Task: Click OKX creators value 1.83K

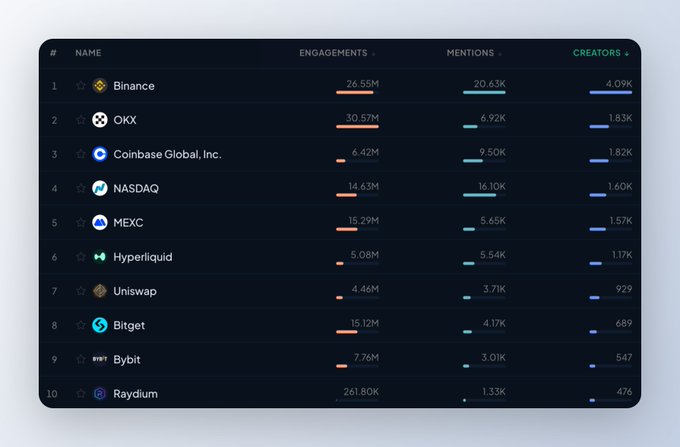Action: 620,118
